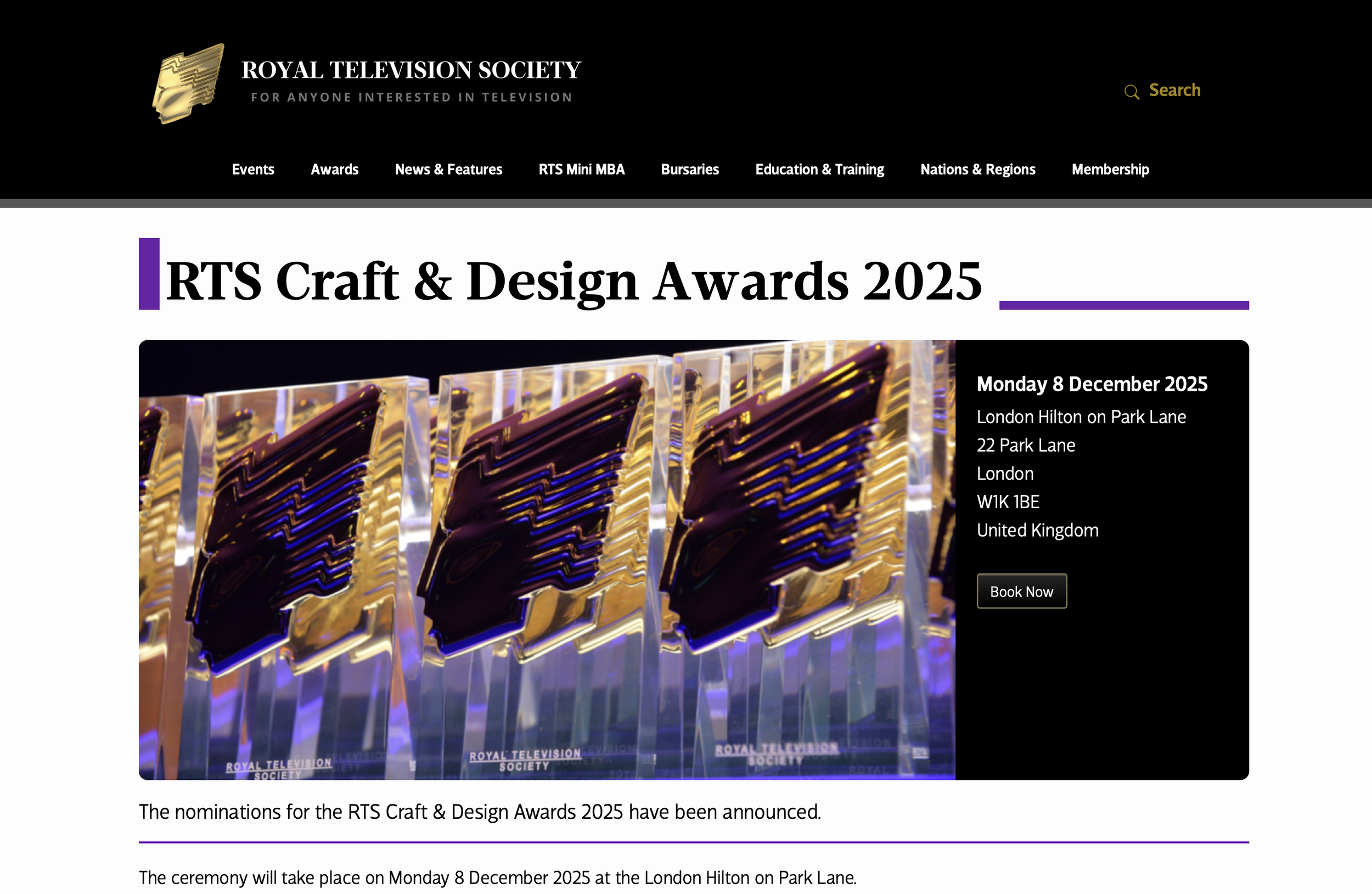This screenshot has height=894, width=1372.
Task: Click the Royal Television Society title
Action: coord(411,70)
